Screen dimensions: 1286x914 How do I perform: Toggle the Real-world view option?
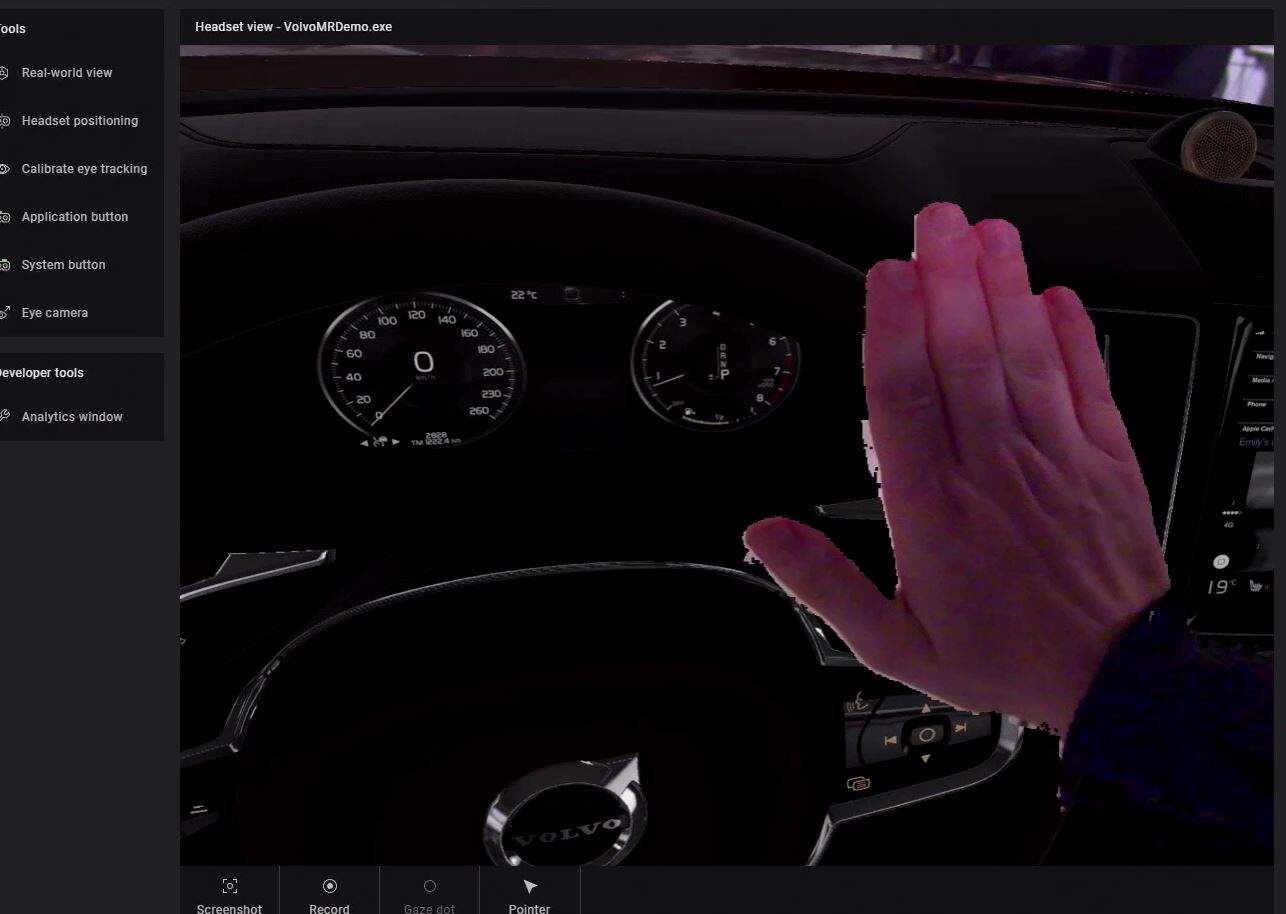click(66, 73)
